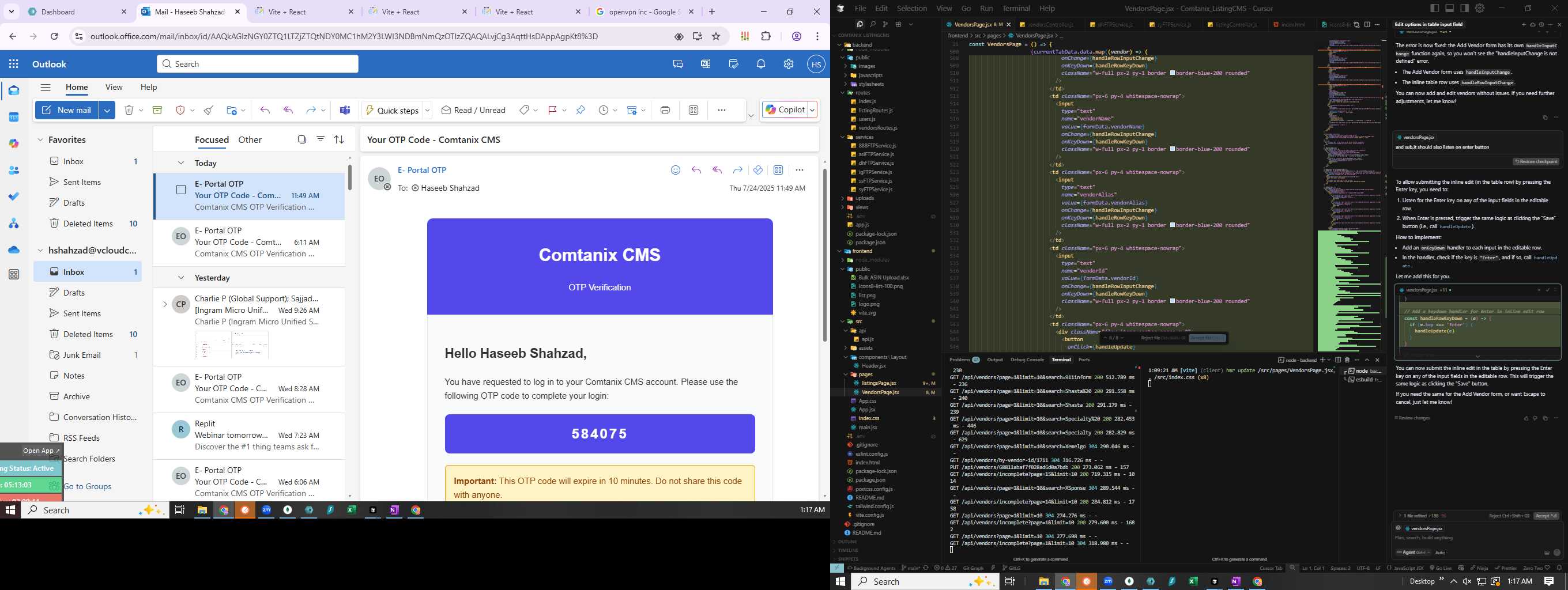Viewport: 1568px width, 590px height.
Task: React with emoji icon in the reading pane
Action: click(x=675, y=171)
